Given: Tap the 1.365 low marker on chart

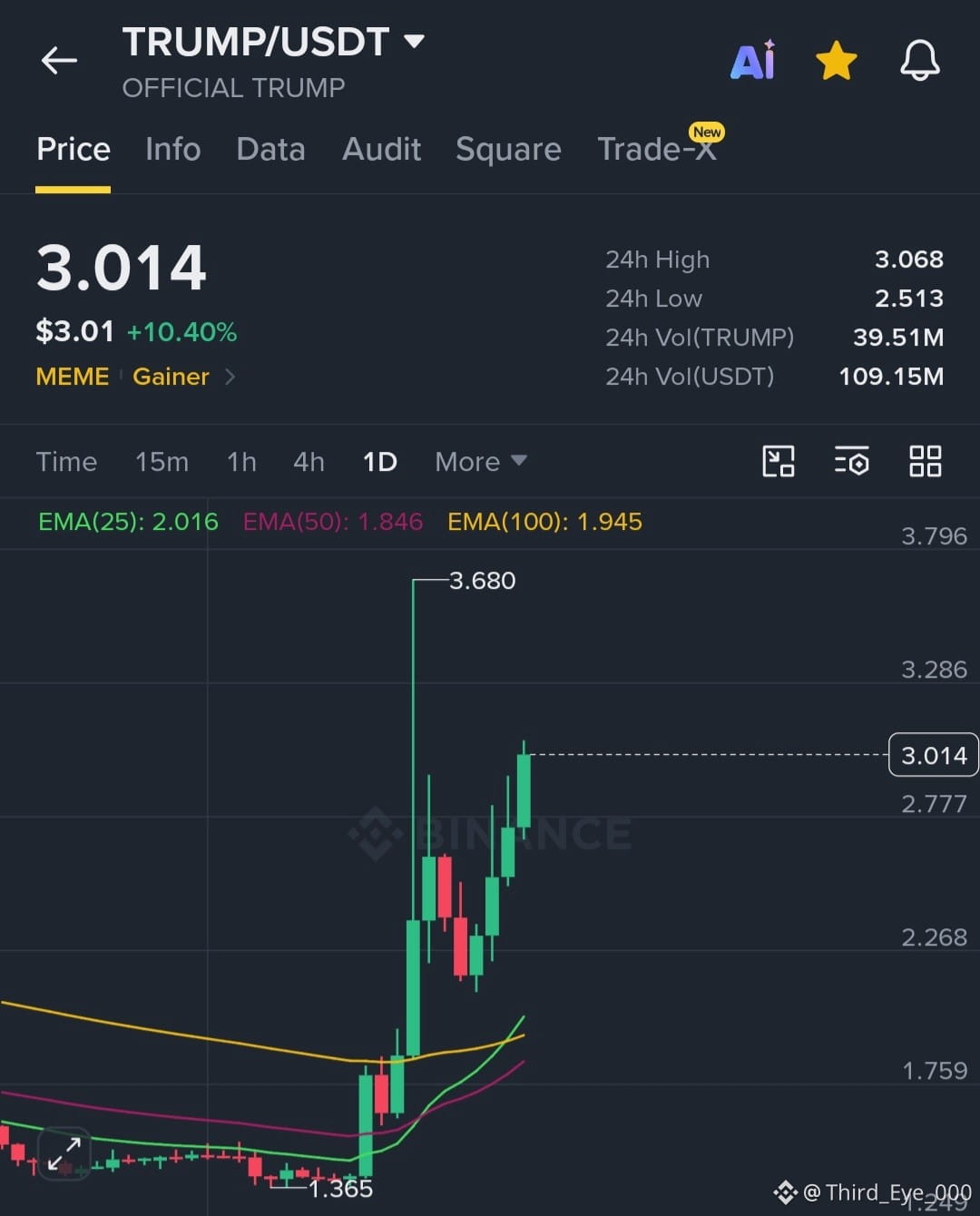Looking at the screenshot, I should point(340,1189).
